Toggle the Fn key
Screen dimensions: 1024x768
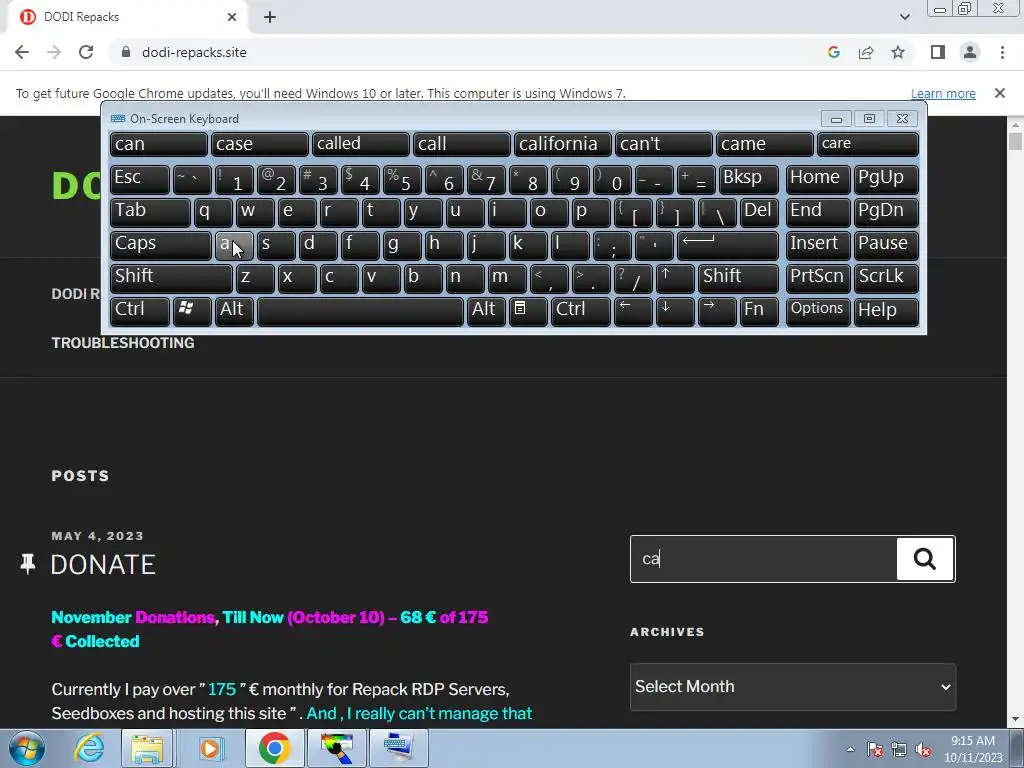tap(759, 311)
